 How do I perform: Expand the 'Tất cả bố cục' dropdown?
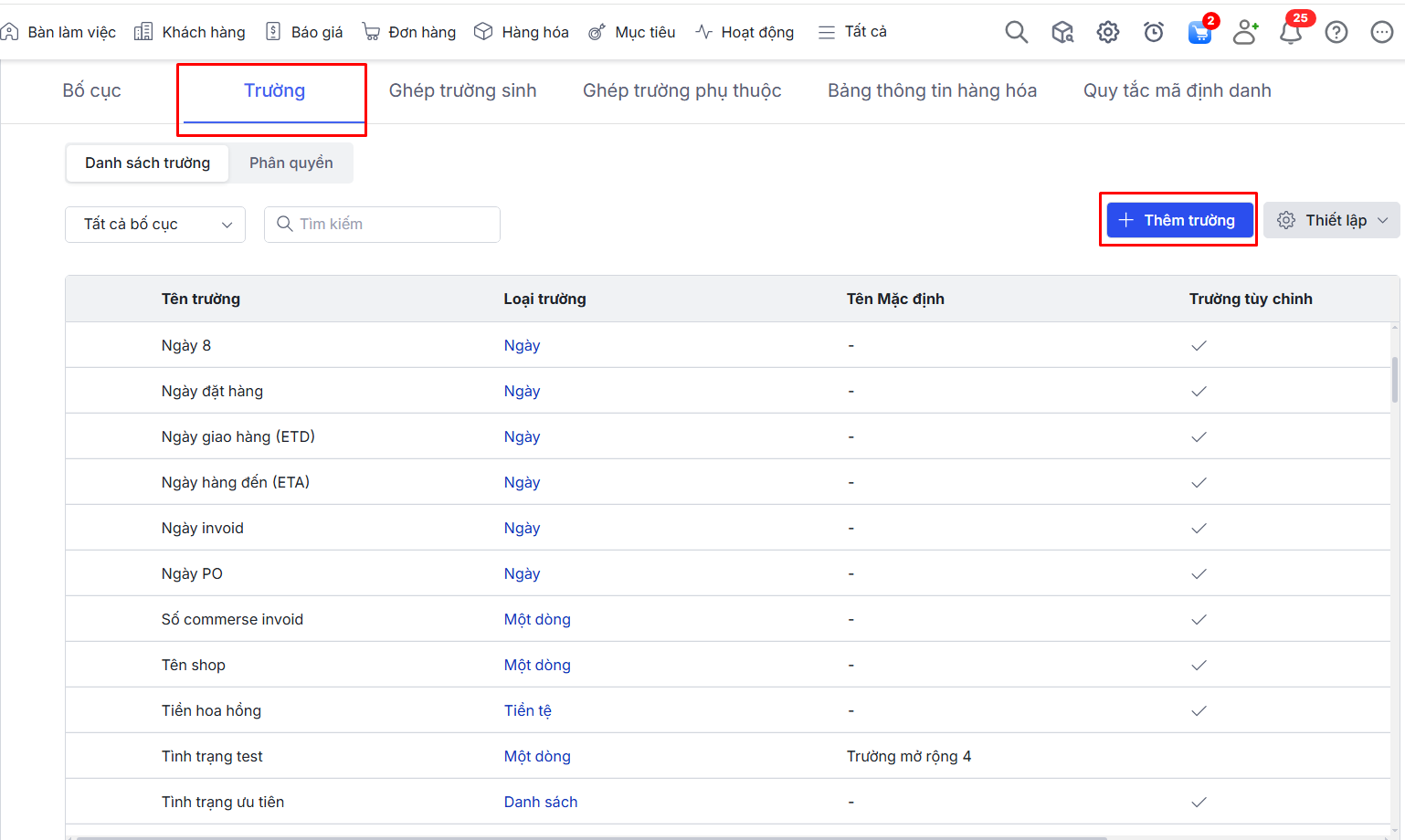click(x=155, y=225)
